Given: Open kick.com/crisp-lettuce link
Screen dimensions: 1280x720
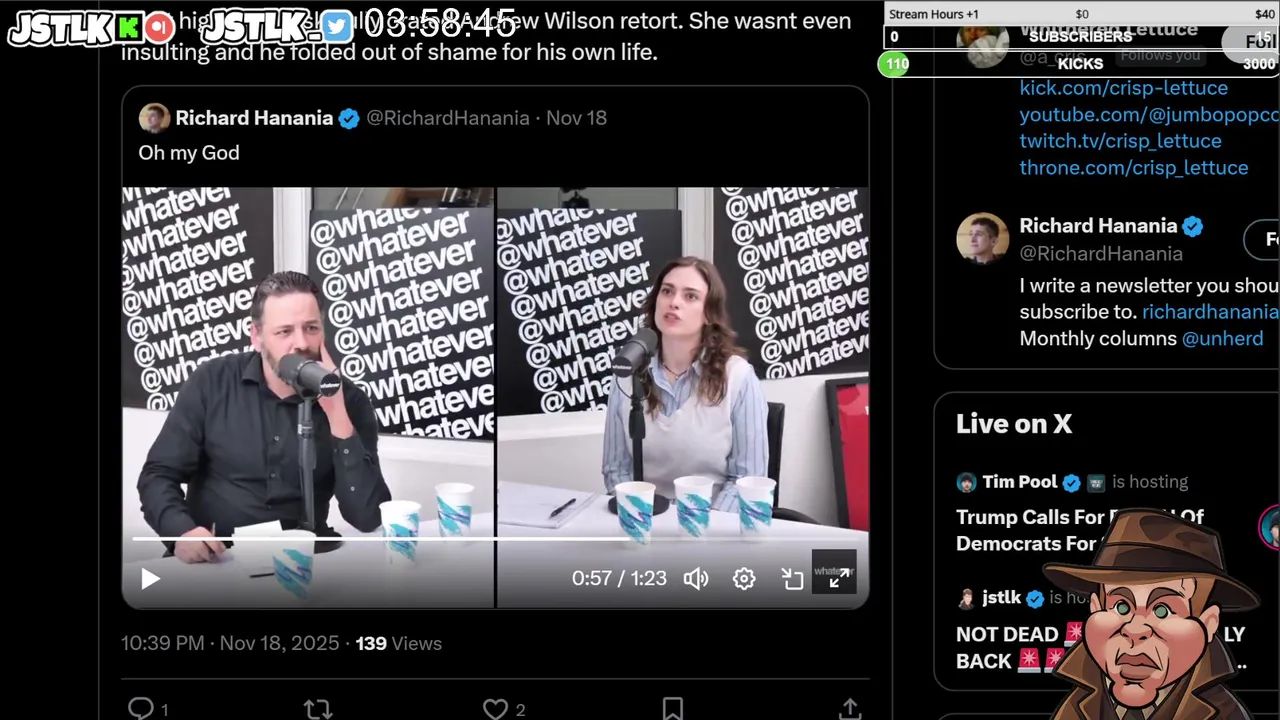Looking at the screenshot, I should [x=1124, y=88].
